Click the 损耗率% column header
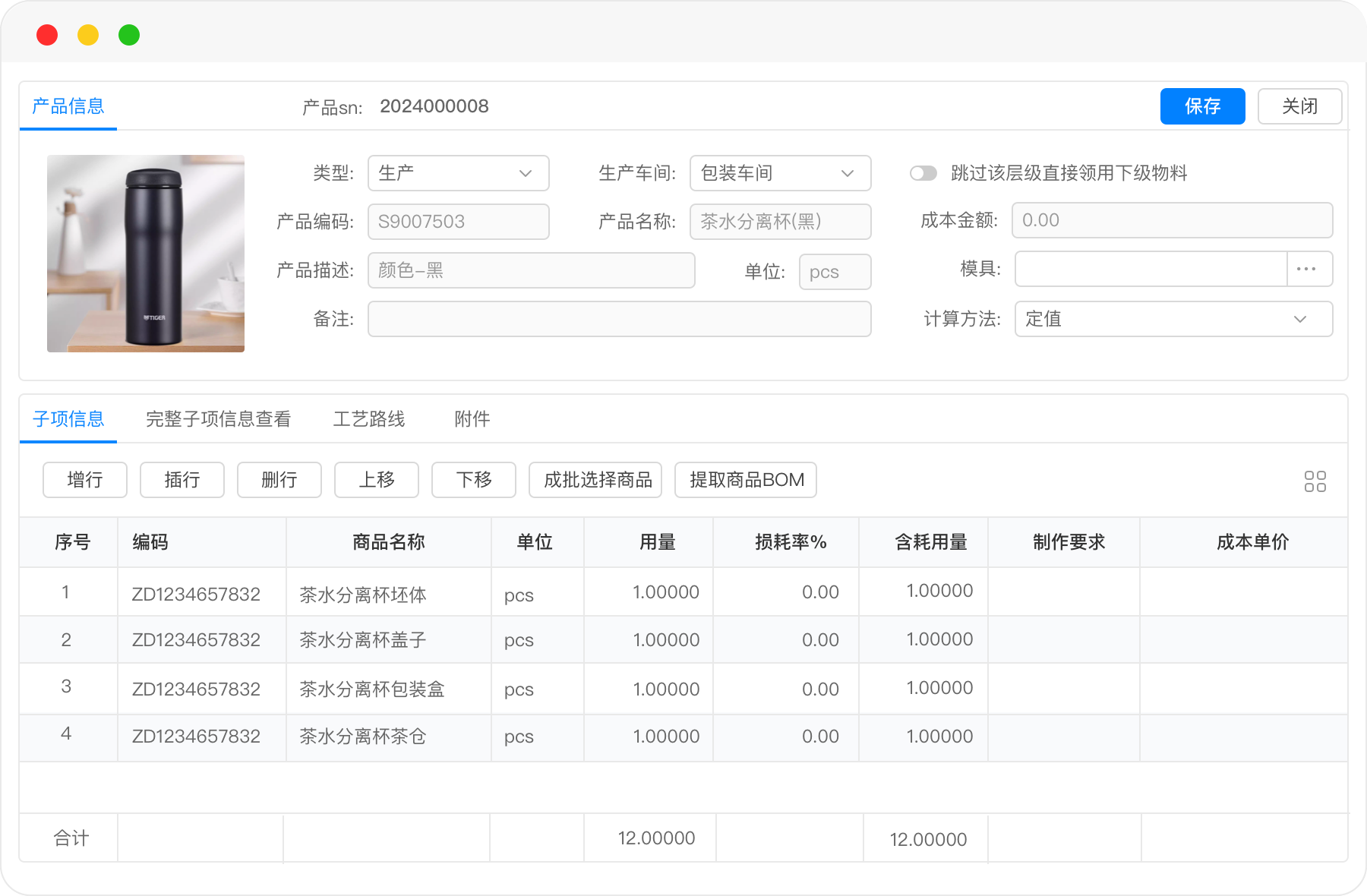Viewport: 1367px width, 896px height. point(786,542)
